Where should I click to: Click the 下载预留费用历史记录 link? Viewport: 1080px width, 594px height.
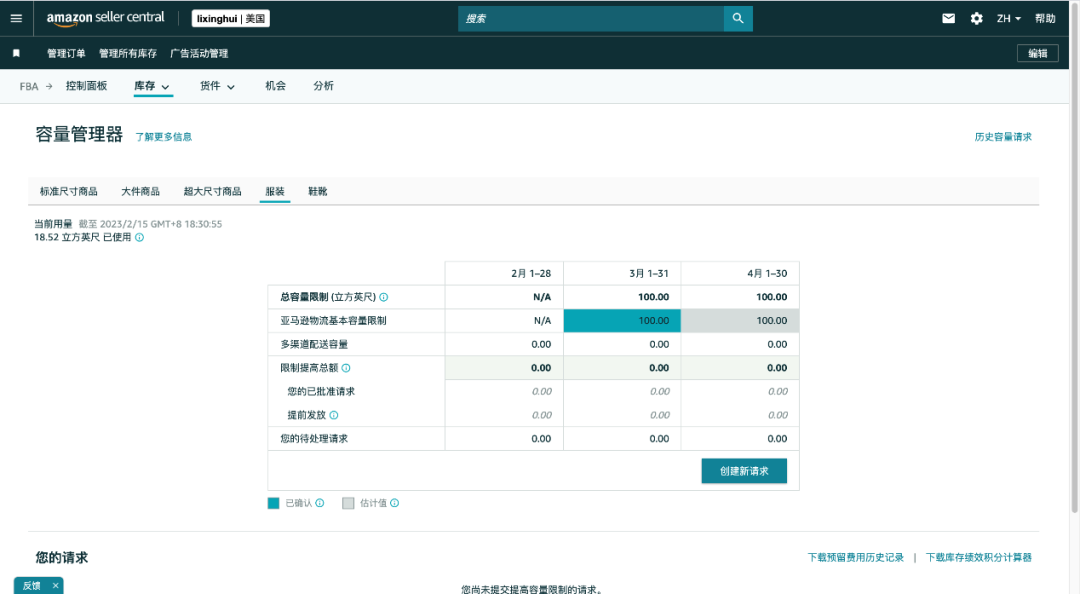[x=855, y=557]
